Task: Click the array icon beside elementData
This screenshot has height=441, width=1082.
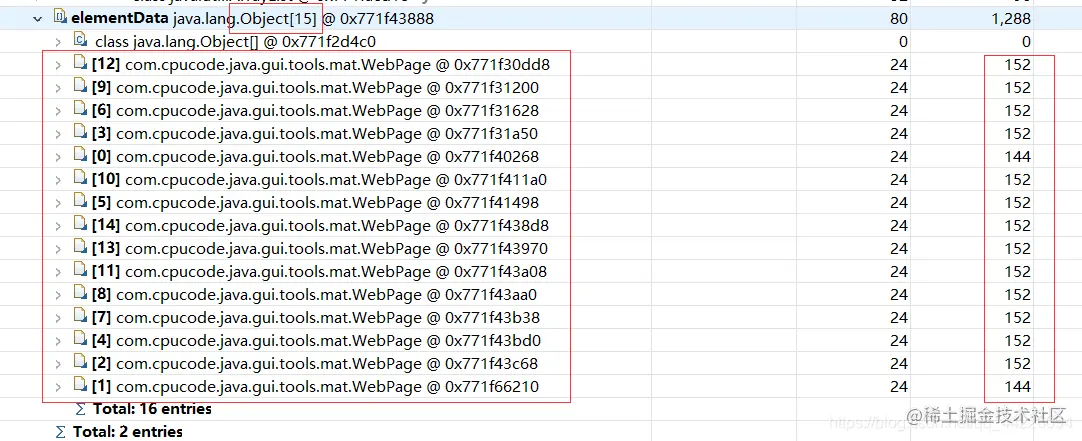Action: [60, 19]
